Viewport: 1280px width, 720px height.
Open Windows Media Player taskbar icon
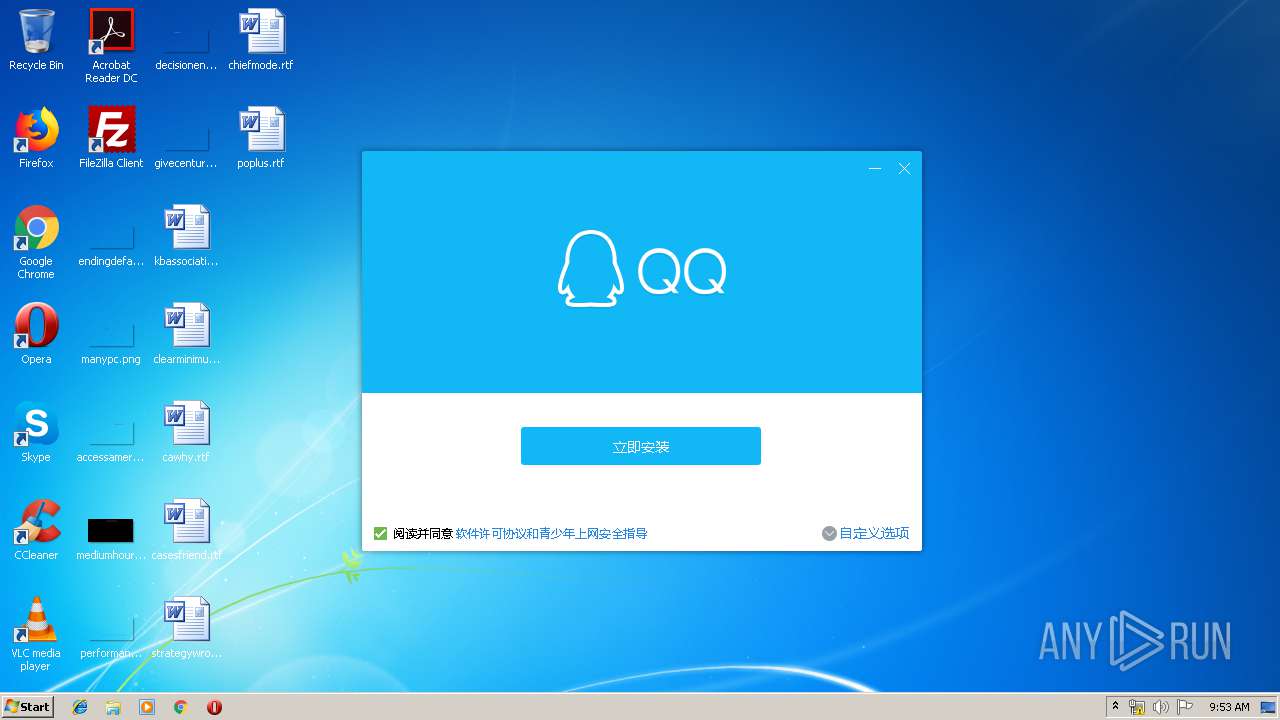[x=147, y=707]
